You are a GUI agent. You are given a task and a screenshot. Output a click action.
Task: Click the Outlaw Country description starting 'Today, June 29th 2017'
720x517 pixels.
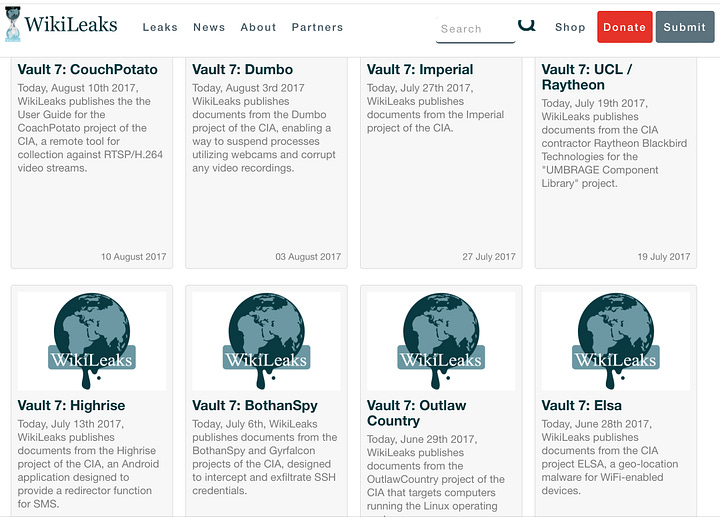point(435,474)
